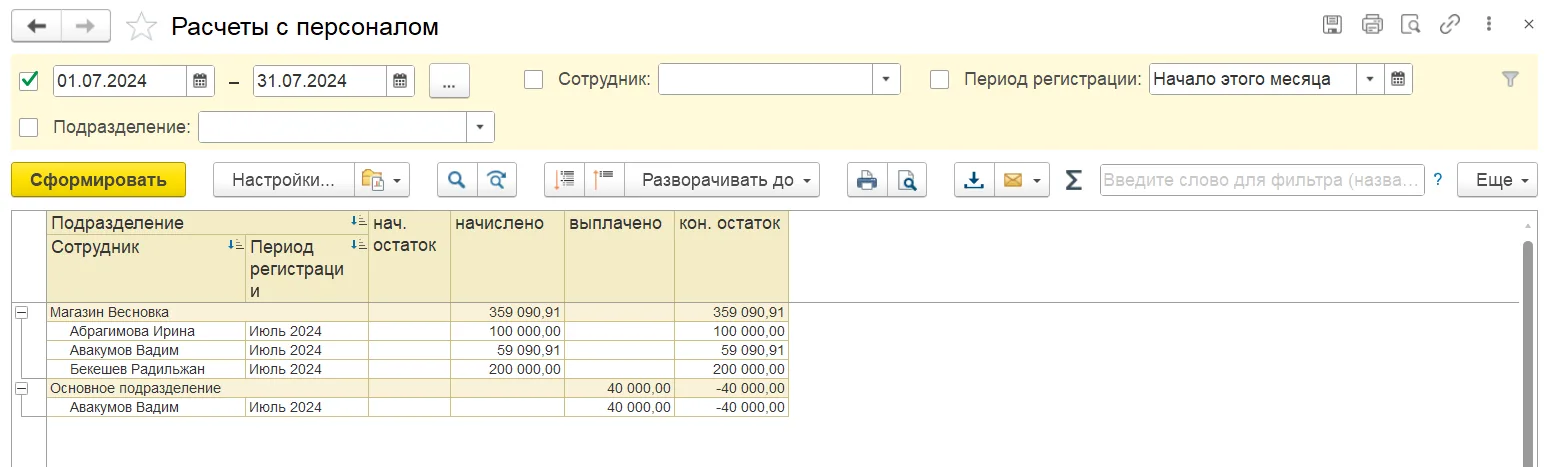
Task: Click the find next icon
Action: tap(497, 180)
